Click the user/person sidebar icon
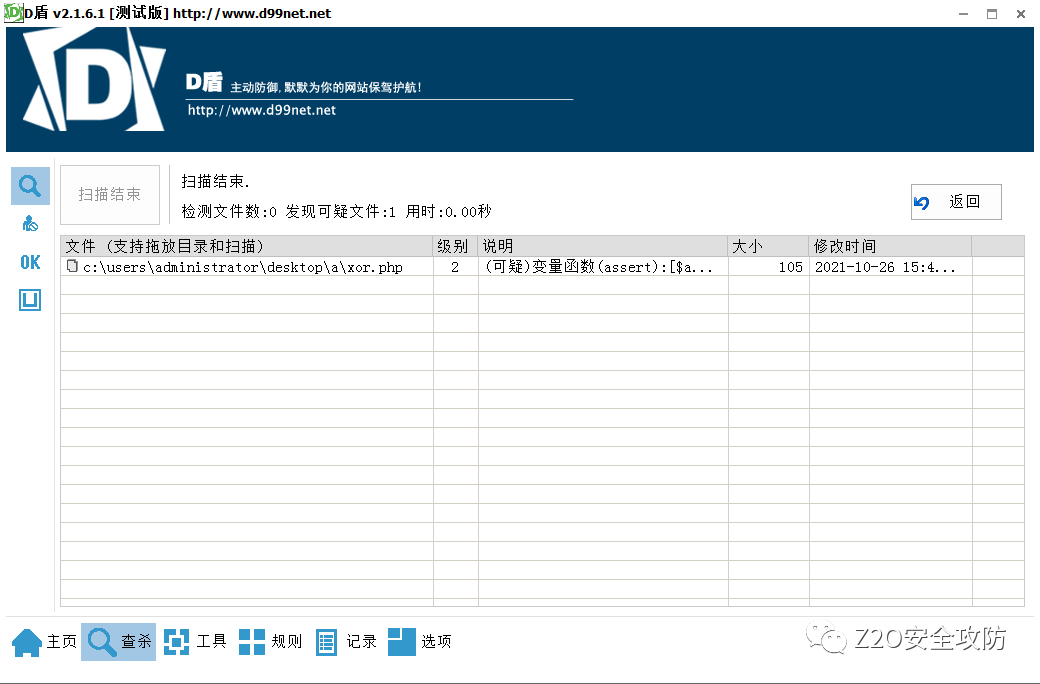1040x684 pixels. tap(30, 224)
